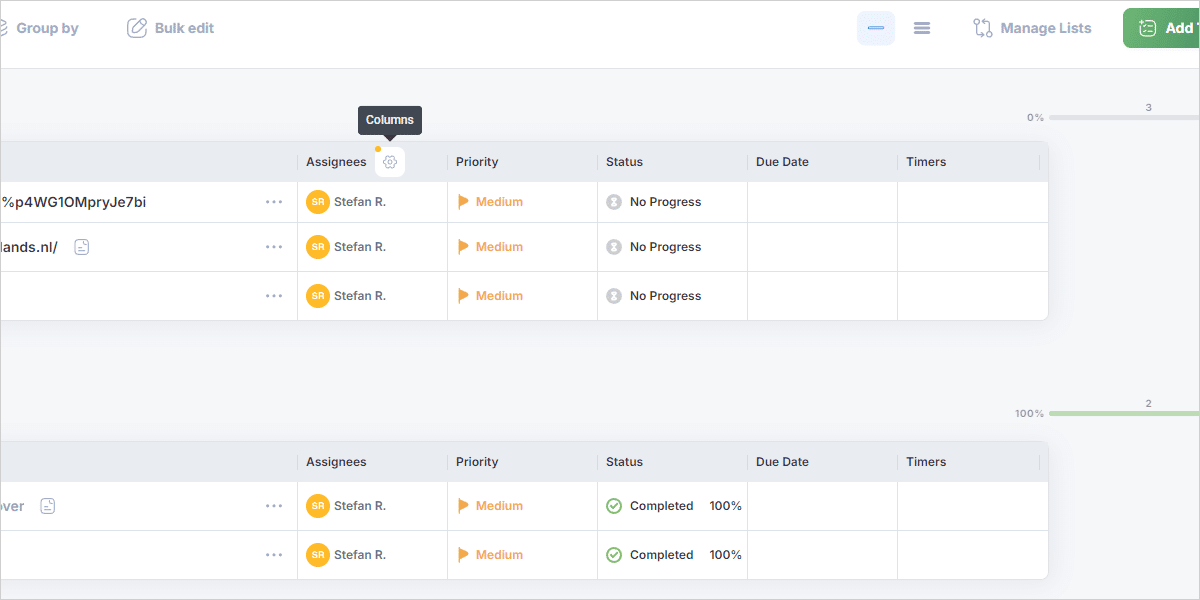Switch to expanded row density view
Image resolution: width=1200 pixels, height=600 pixels.
pos(922,28)
